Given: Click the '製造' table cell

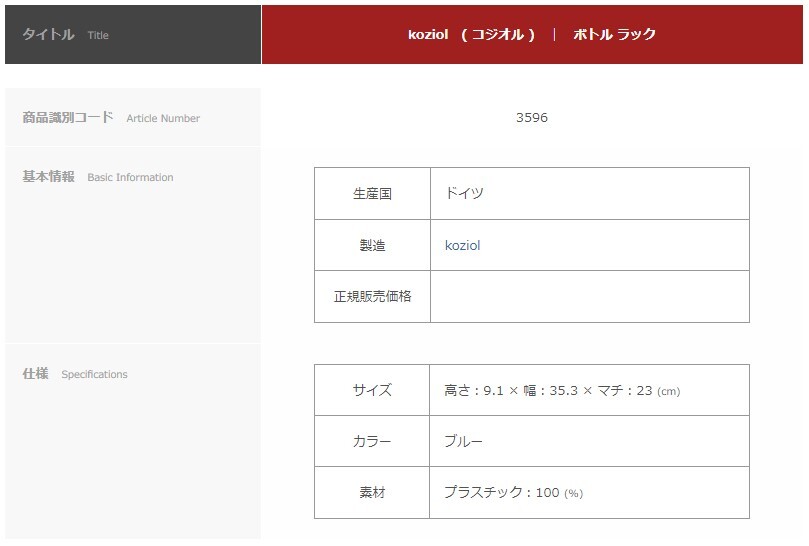Looking at the screenshot, I should click(x=372, y=245).
